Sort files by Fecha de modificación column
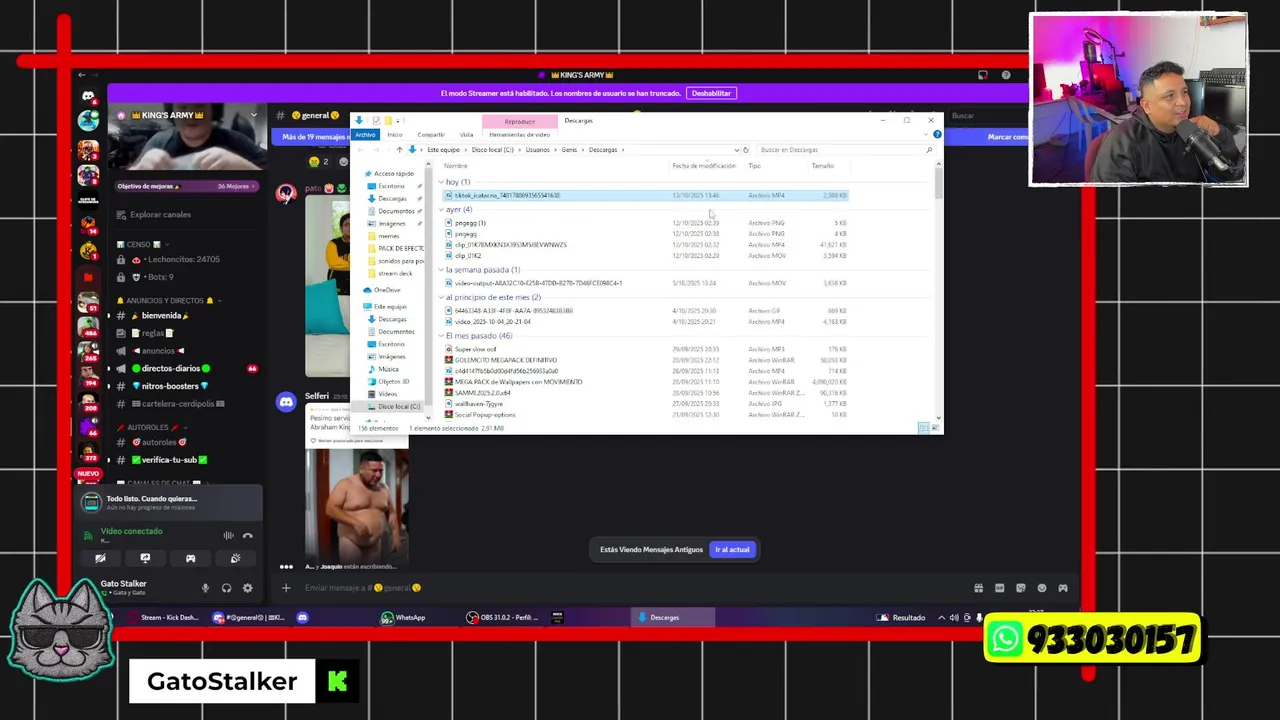 pos(705,166)
